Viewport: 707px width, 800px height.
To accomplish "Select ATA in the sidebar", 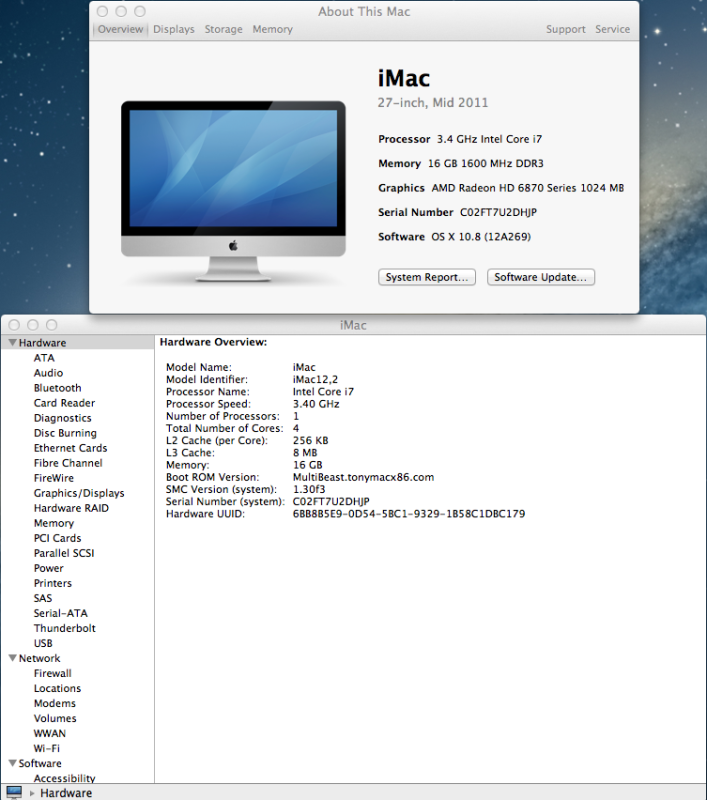I will click(x=44, y=358).
